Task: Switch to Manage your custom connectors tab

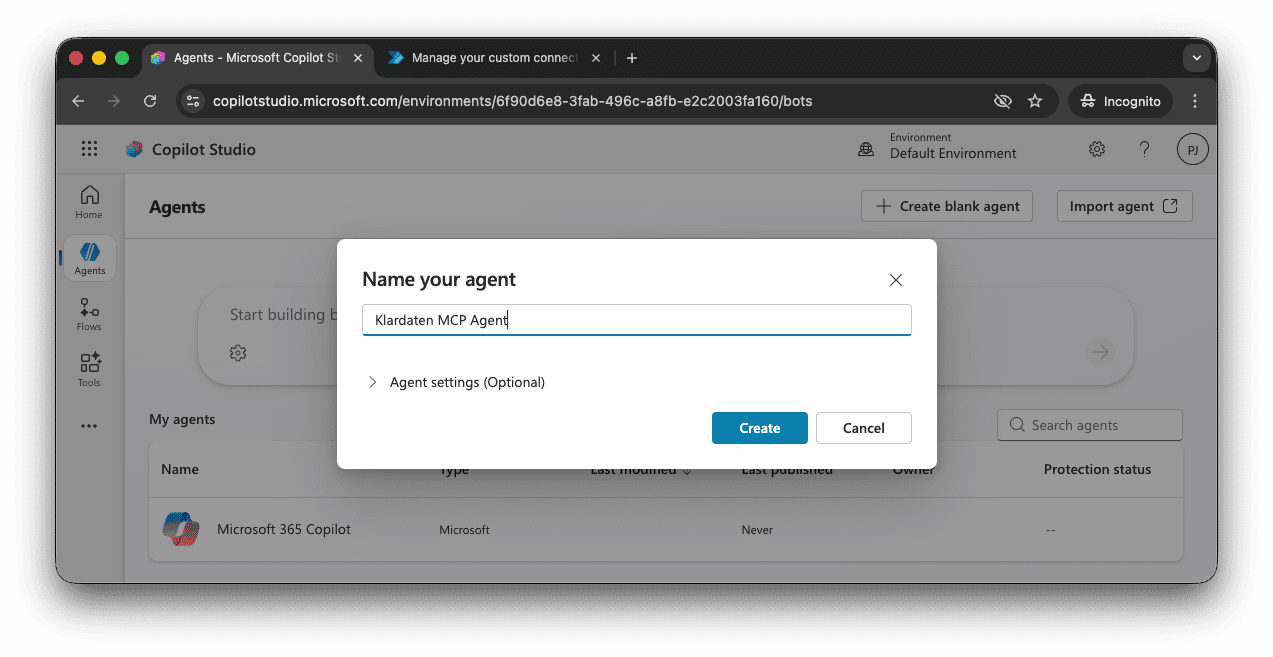Action: pos(495,58)
